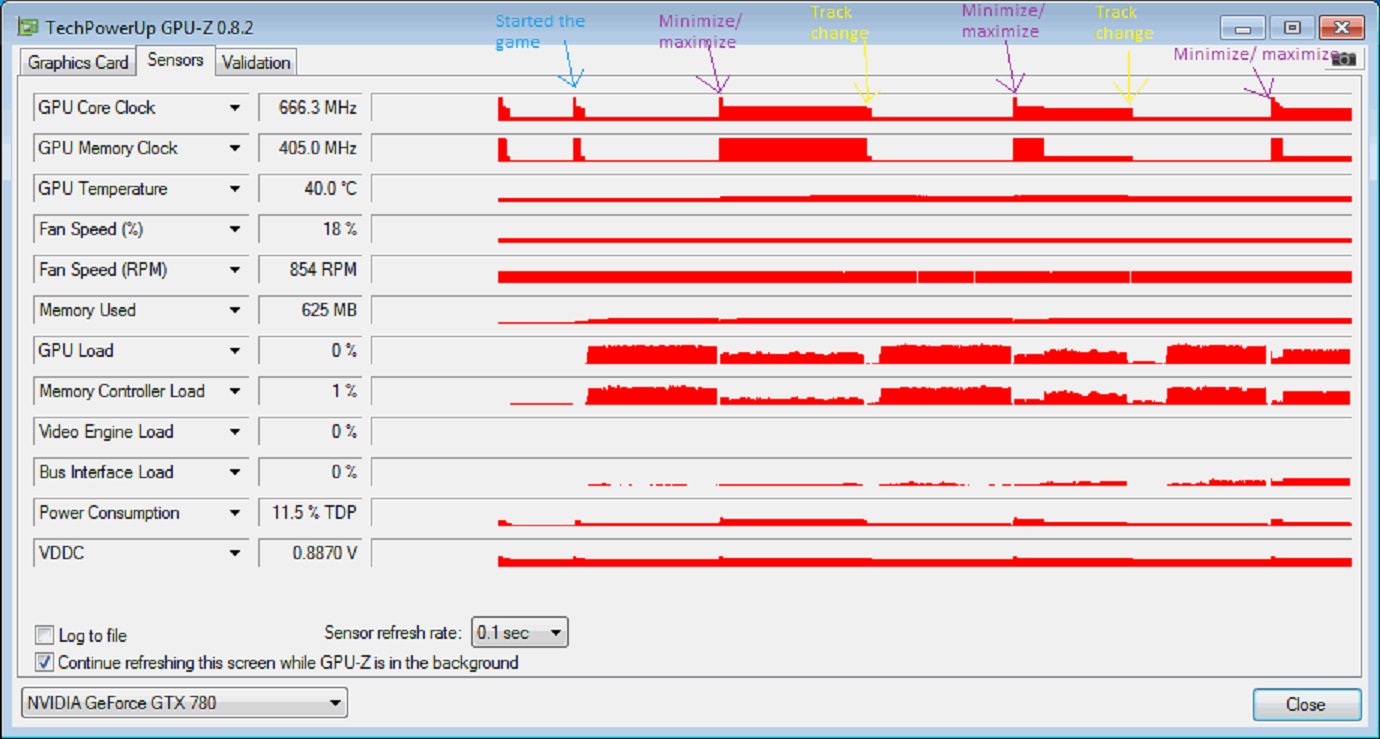Click the GPU-Z app icon in title bar
Viewport: 1380px width, 739px height.
28,27
